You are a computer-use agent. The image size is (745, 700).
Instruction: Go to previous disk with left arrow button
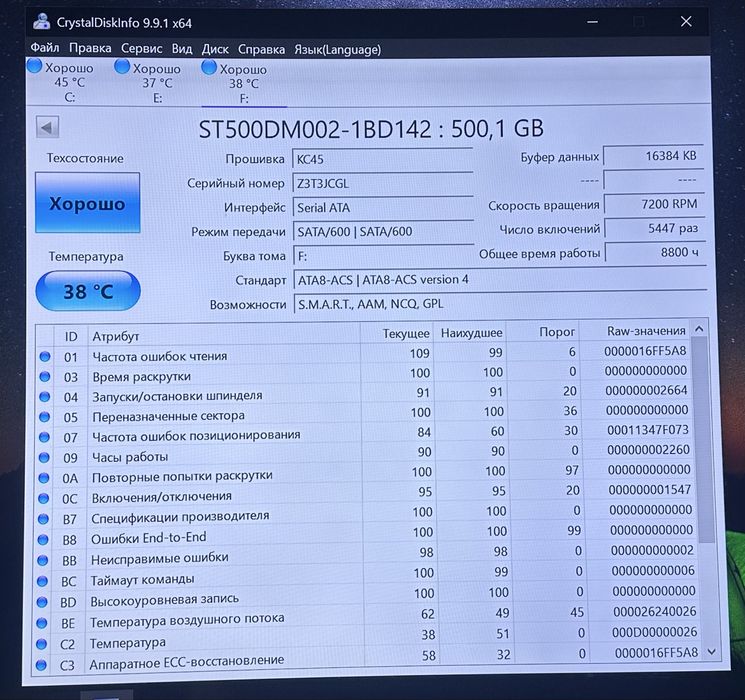47,127
